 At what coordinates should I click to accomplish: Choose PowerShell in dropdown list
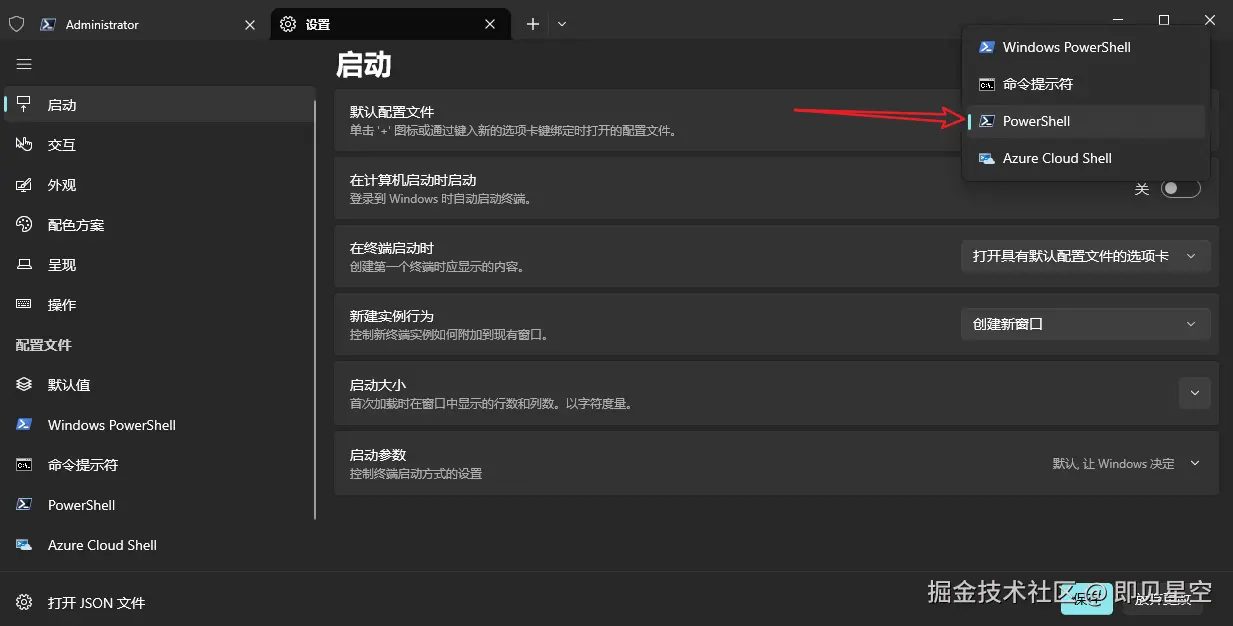[1086, 121]
